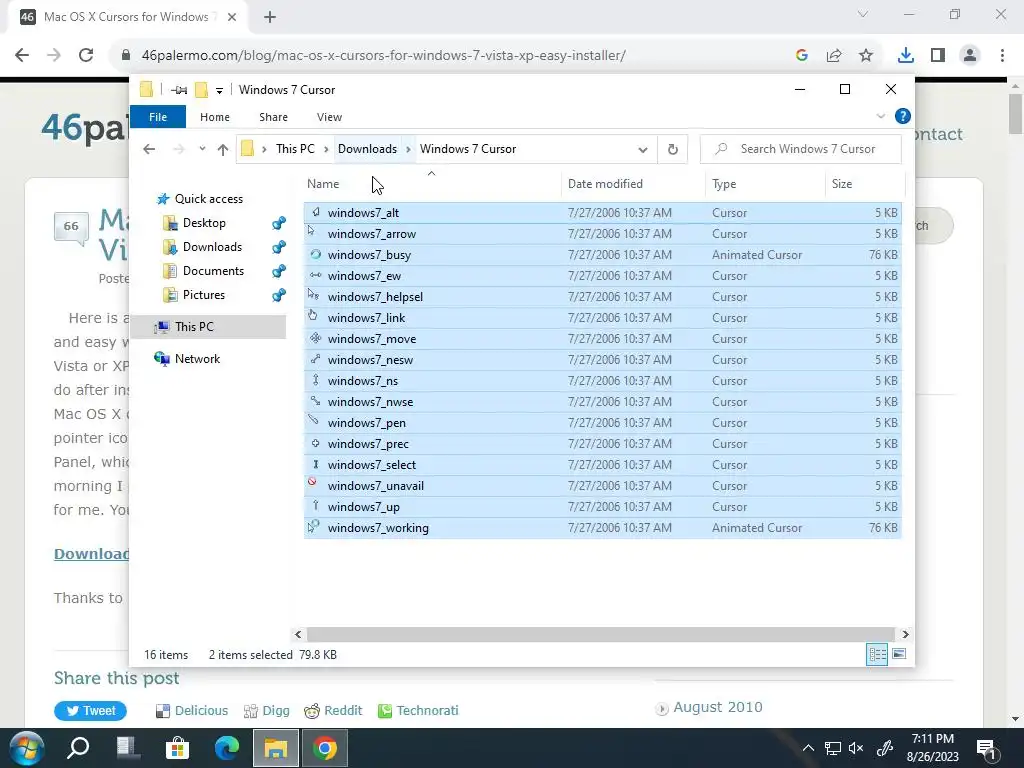1024x768 pixels.
Task: Open Chrome three-dot menu
Action: pyautogui.click(x=1002, y=56)
